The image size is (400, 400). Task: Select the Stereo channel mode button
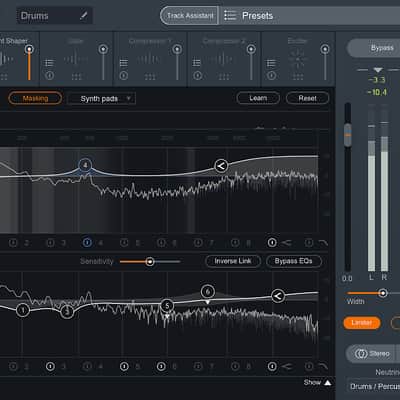371,354
